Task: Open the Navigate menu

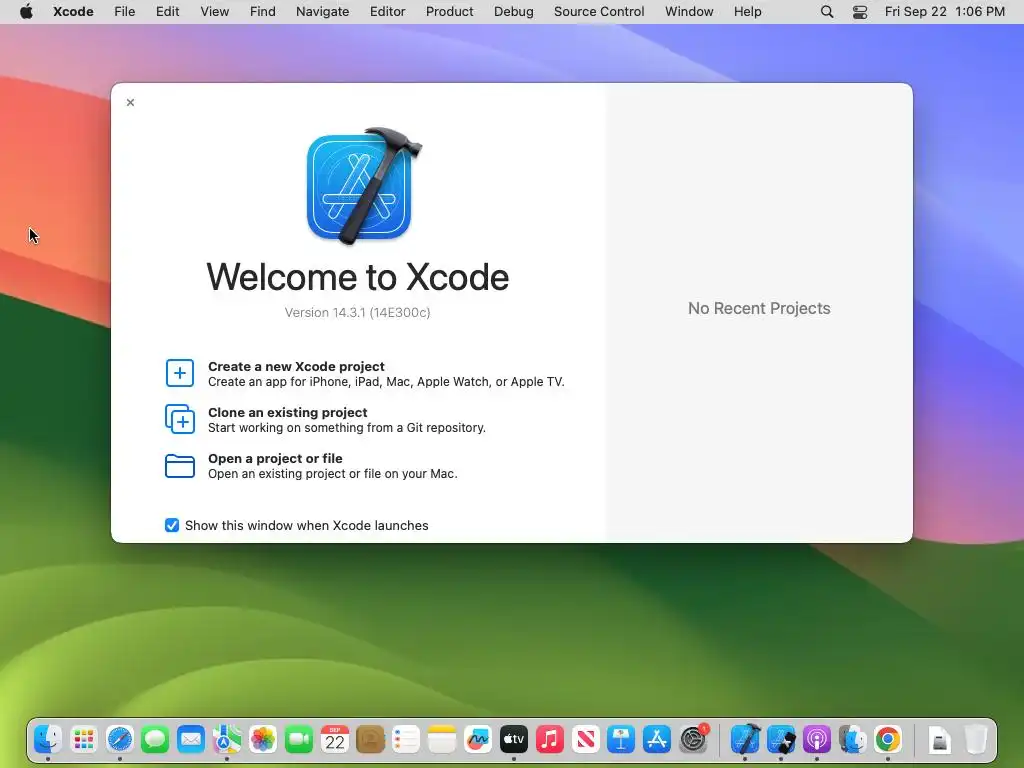Action: 322,12
